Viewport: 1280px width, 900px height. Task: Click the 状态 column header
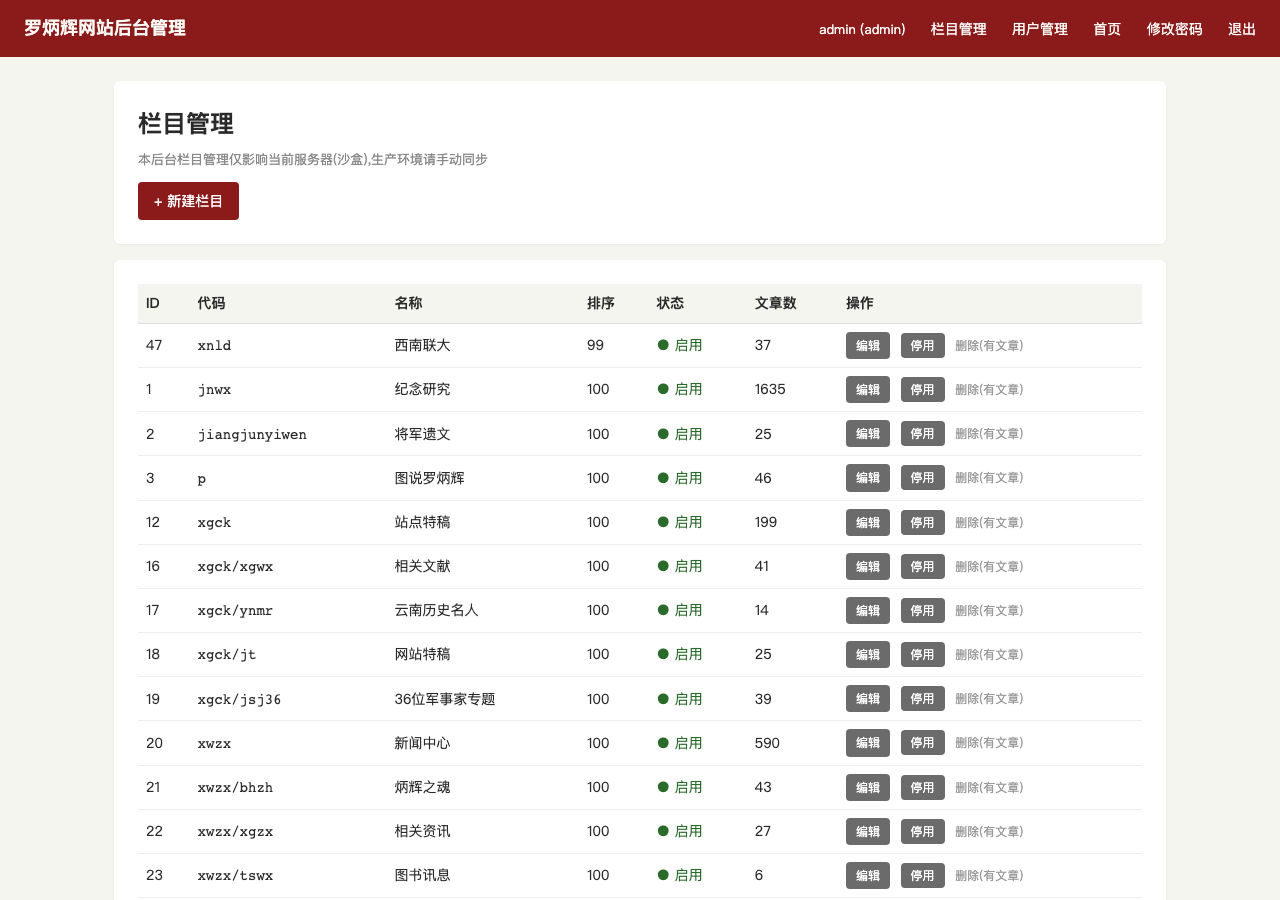pyautogui.click(x=671, y=303)
